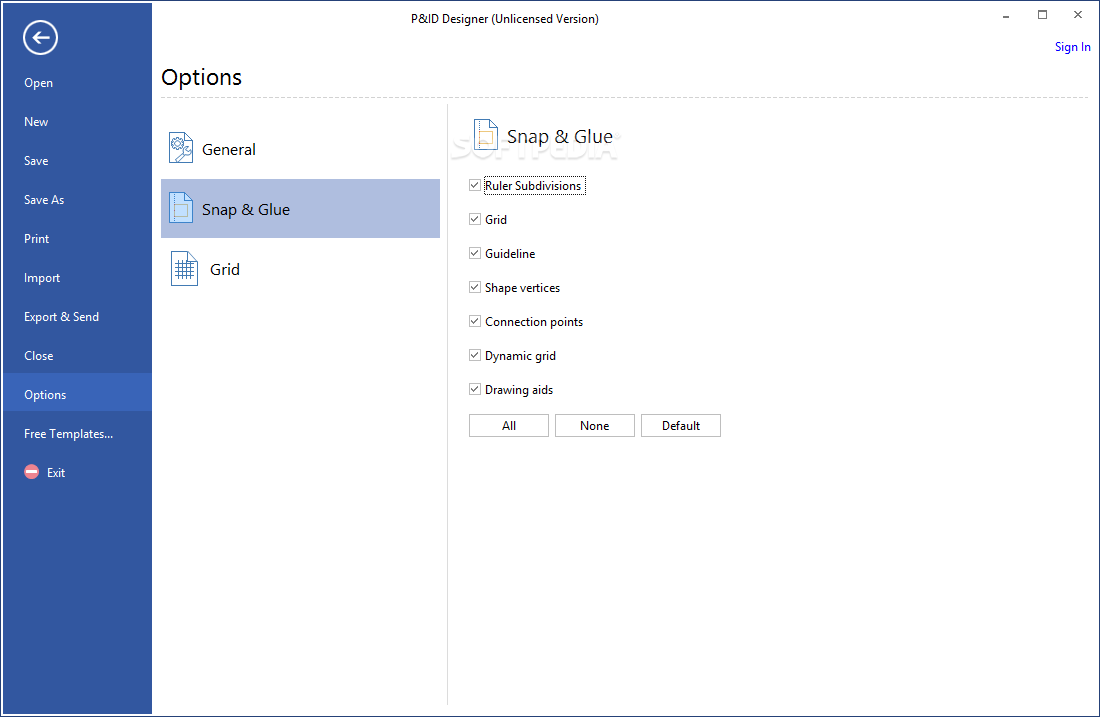1100x717 pixels.
Task: Click the None button
Action: (595, 426)
